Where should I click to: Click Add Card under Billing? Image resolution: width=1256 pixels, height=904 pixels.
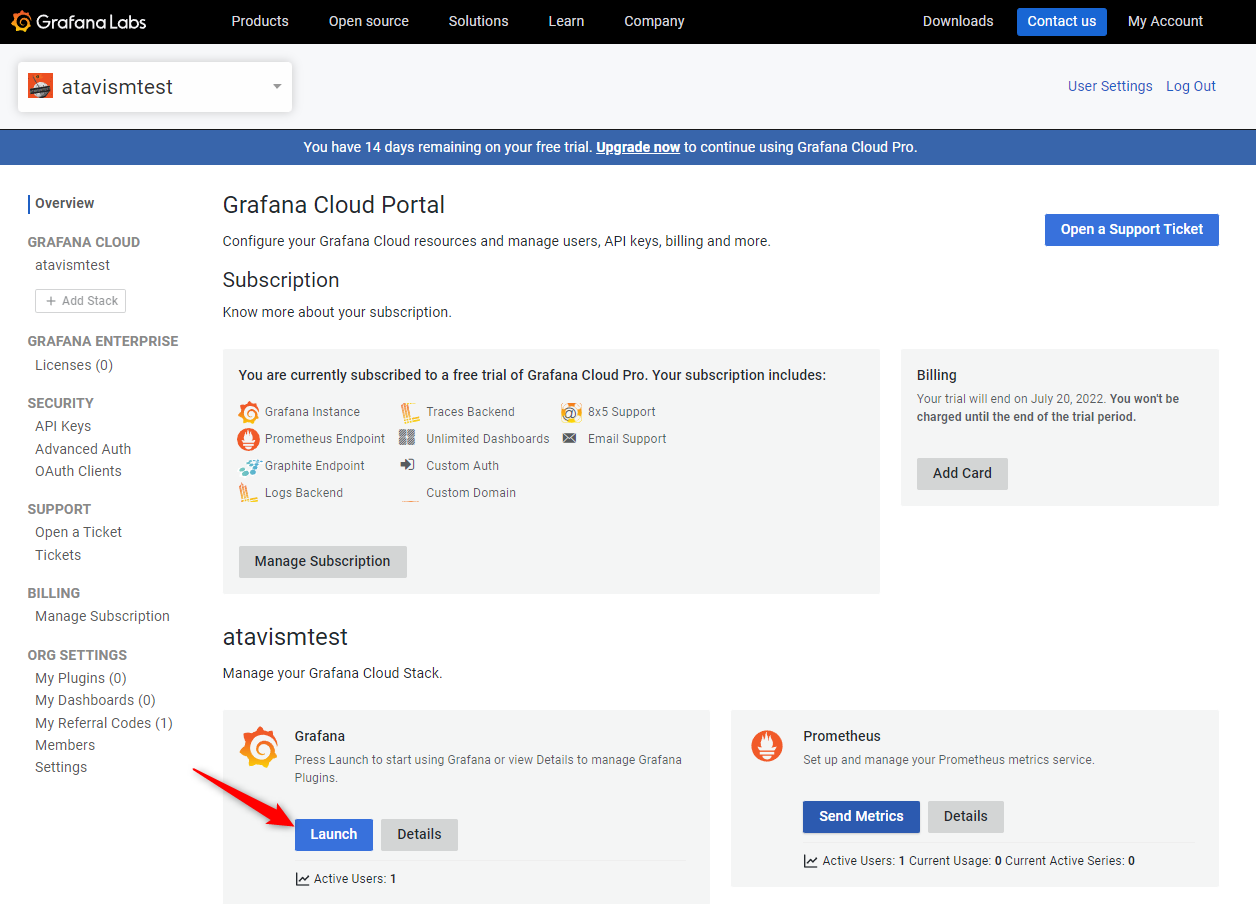(962, 473)
